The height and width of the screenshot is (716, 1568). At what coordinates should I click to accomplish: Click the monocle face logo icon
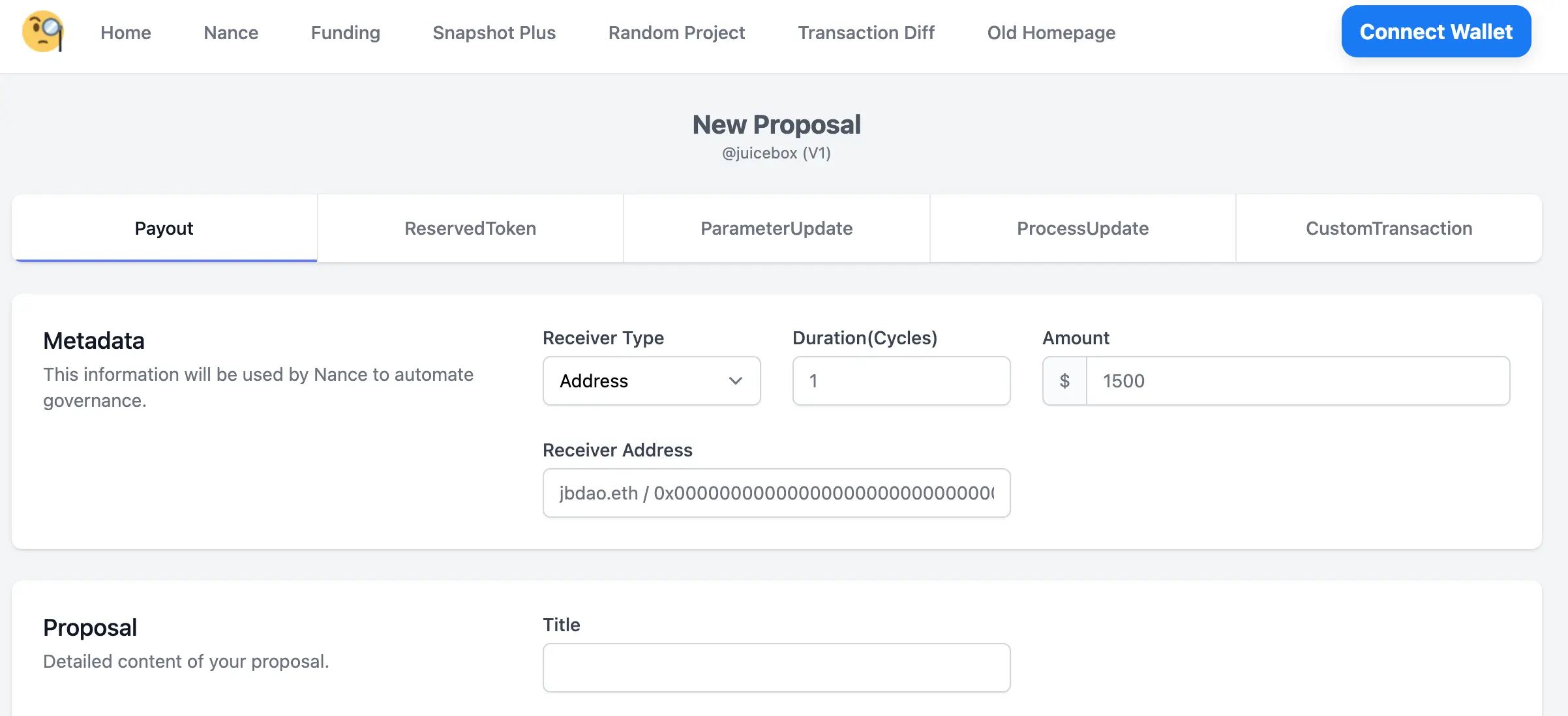(43, 32)
